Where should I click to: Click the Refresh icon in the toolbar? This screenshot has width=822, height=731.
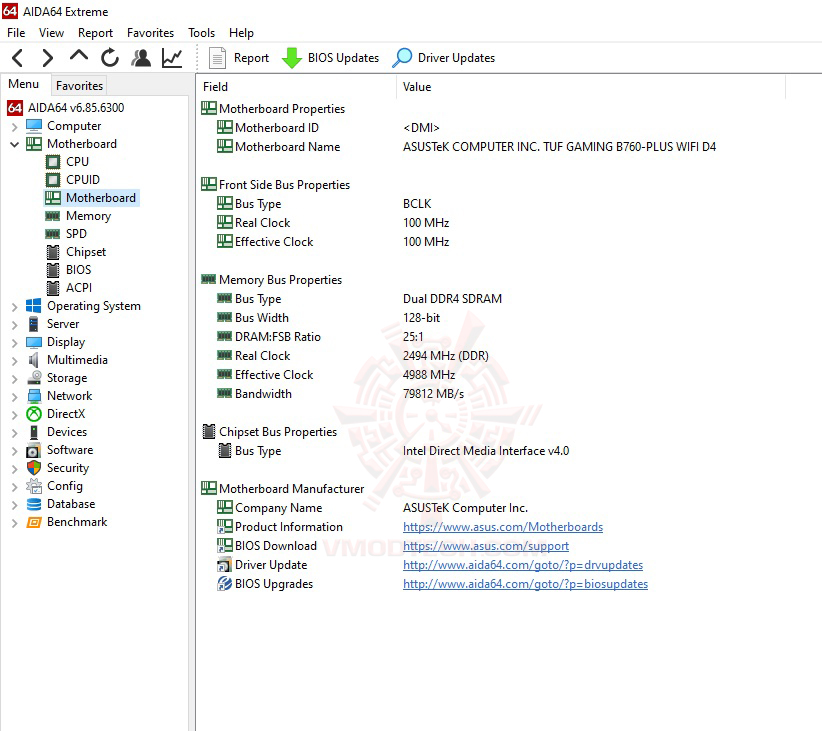pos(110,58)
